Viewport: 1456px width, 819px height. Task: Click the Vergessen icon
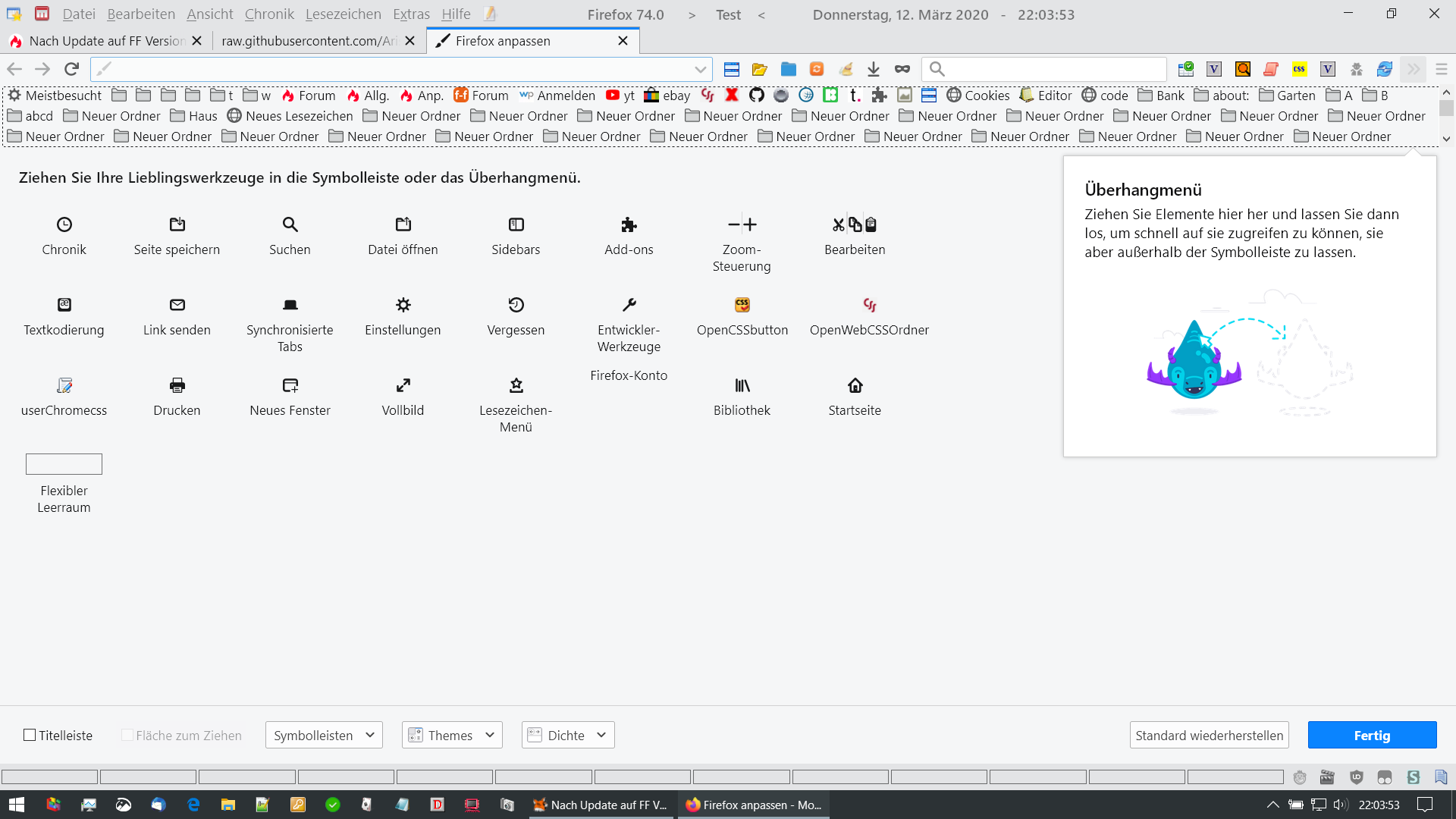516,305
